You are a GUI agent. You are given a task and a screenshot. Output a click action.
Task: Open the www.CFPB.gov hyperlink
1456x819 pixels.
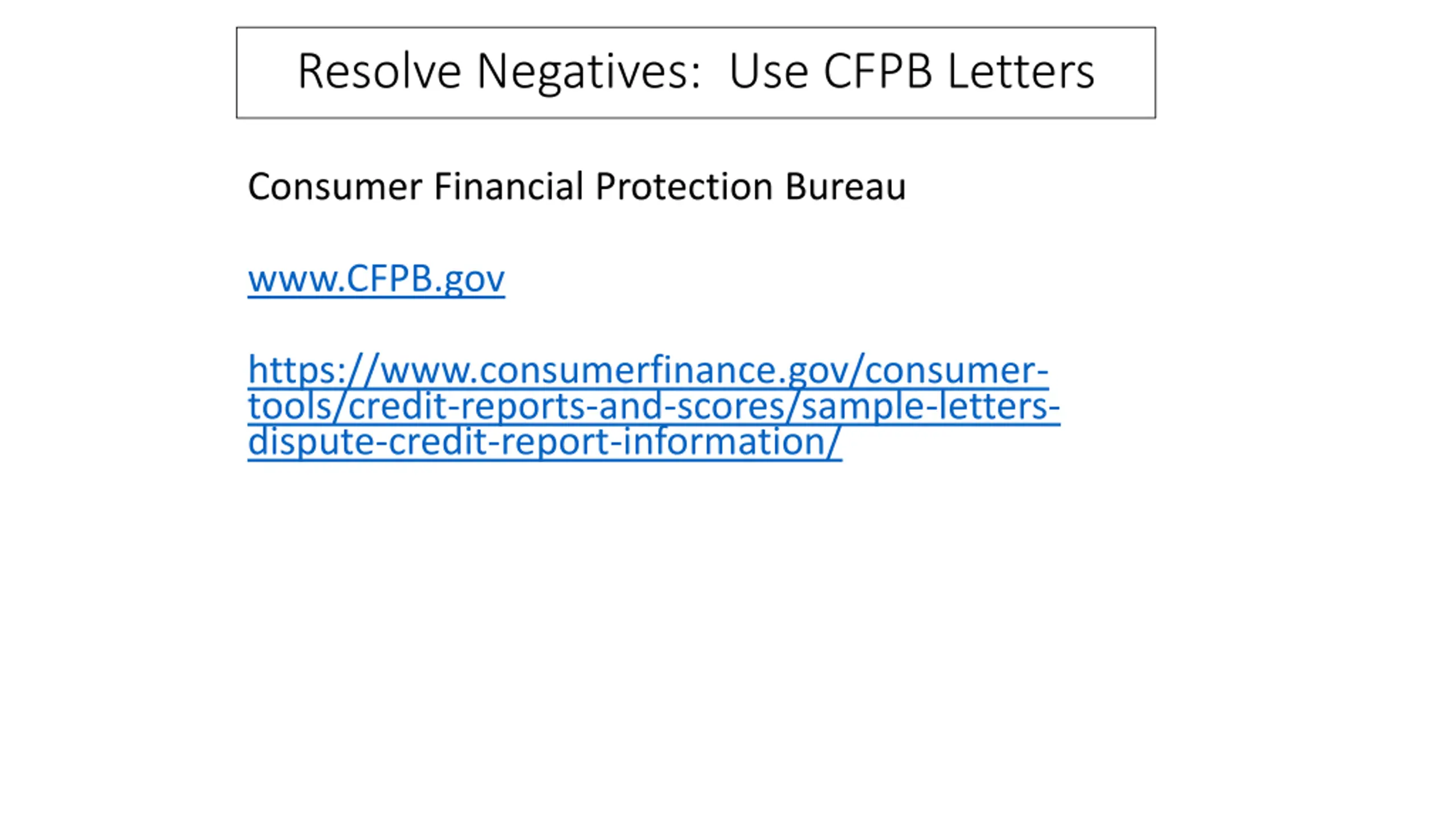(376, 279)
